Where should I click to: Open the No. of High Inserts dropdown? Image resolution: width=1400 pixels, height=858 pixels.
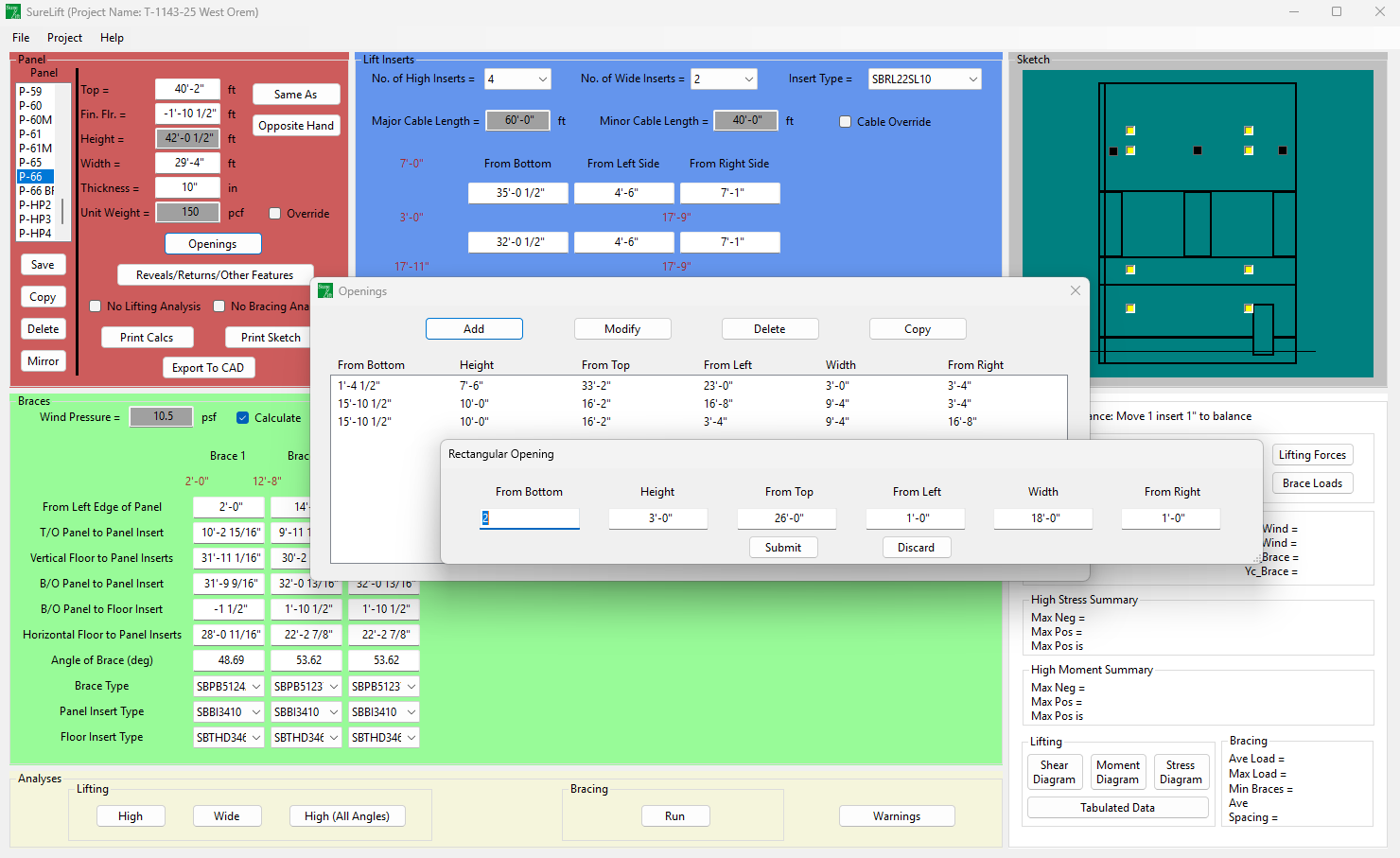[x=517, y=79]
